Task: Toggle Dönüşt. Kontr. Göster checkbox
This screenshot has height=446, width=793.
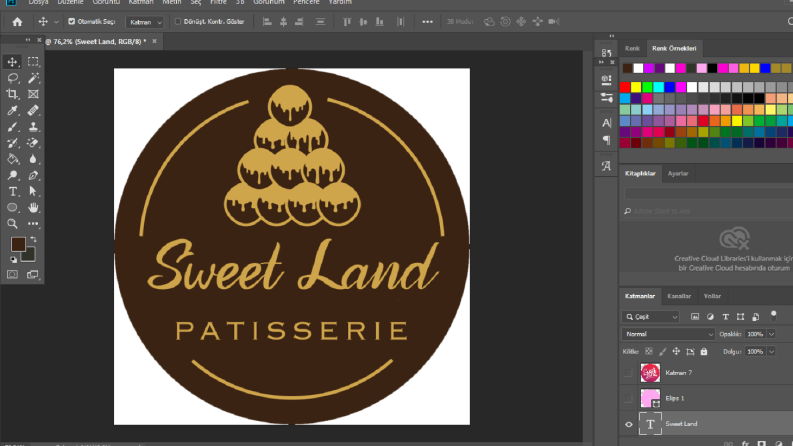Action: pos(178,22)
